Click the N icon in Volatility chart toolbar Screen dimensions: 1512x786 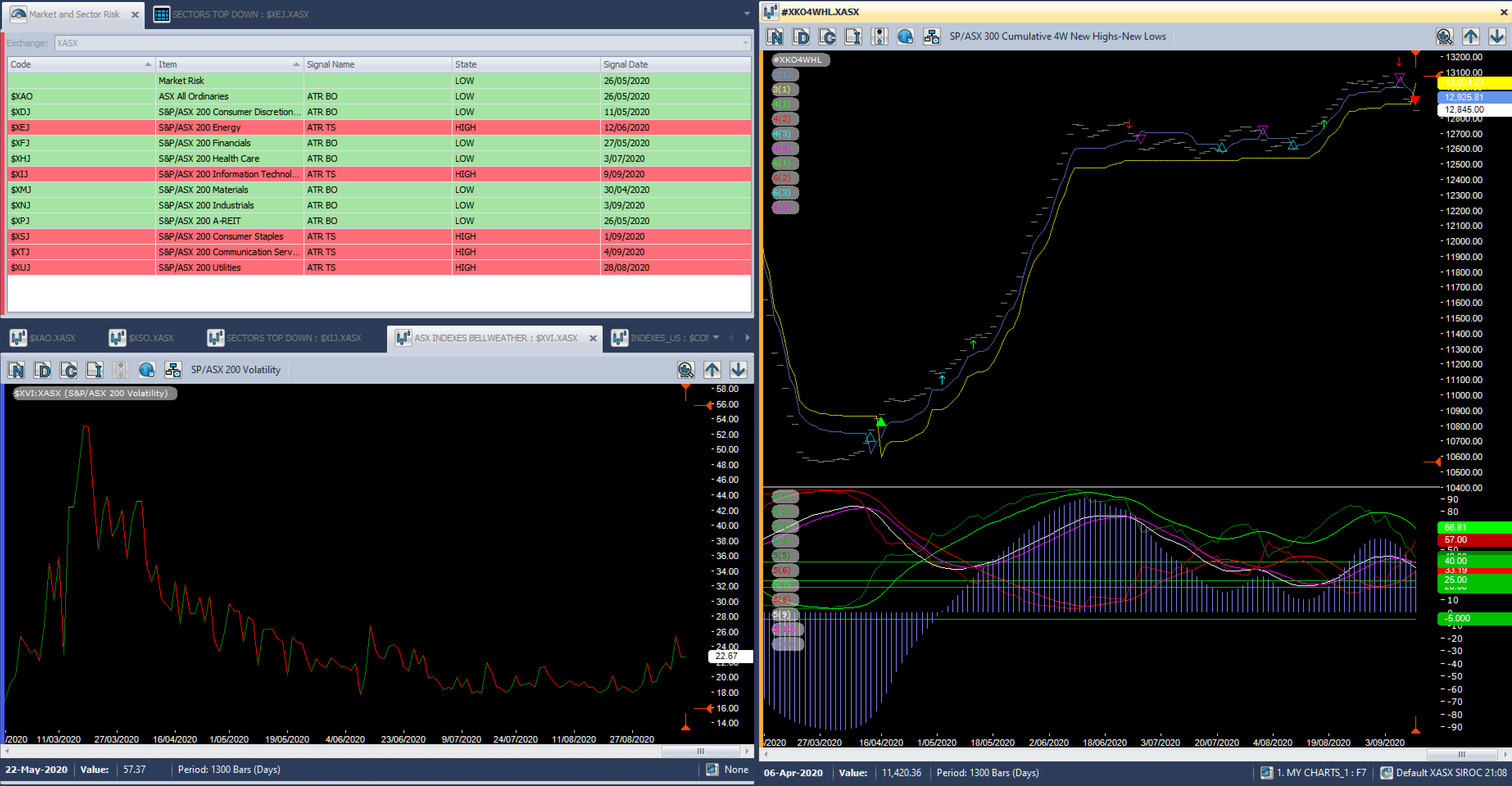pyautogui.click(x=16, y=370)
